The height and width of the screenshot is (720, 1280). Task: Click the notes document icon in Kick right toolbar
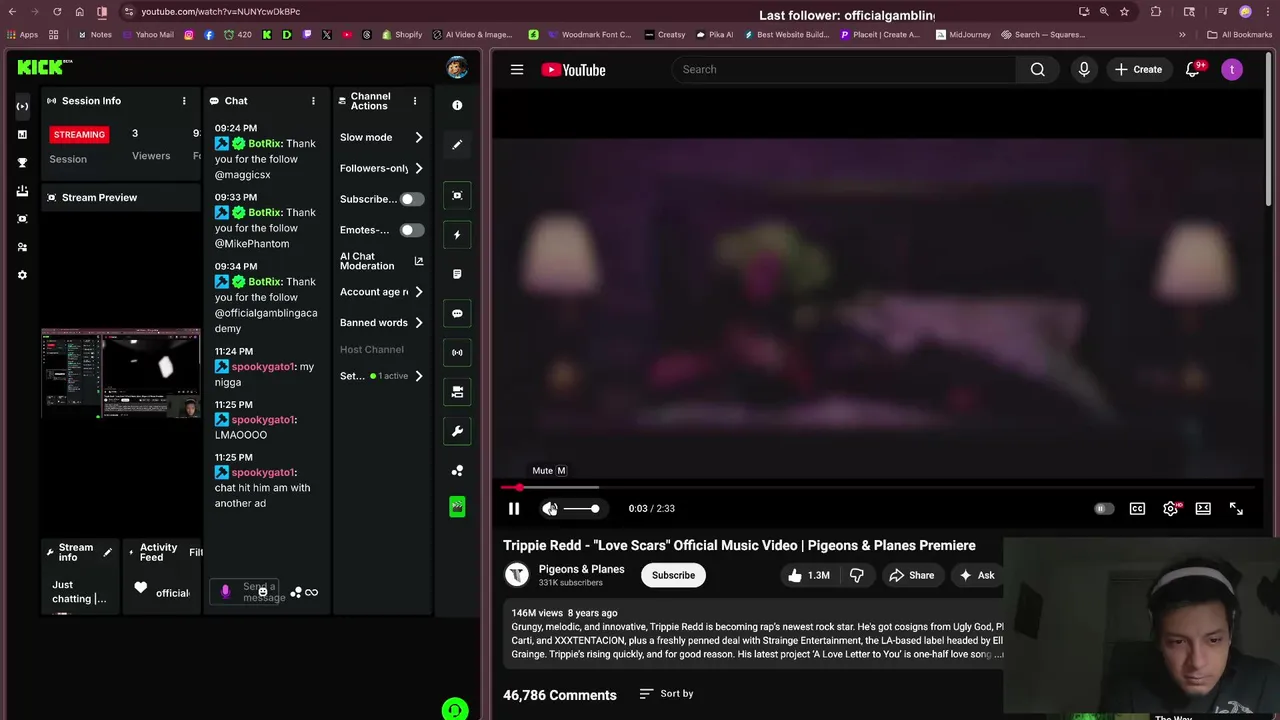click(457, 274)
